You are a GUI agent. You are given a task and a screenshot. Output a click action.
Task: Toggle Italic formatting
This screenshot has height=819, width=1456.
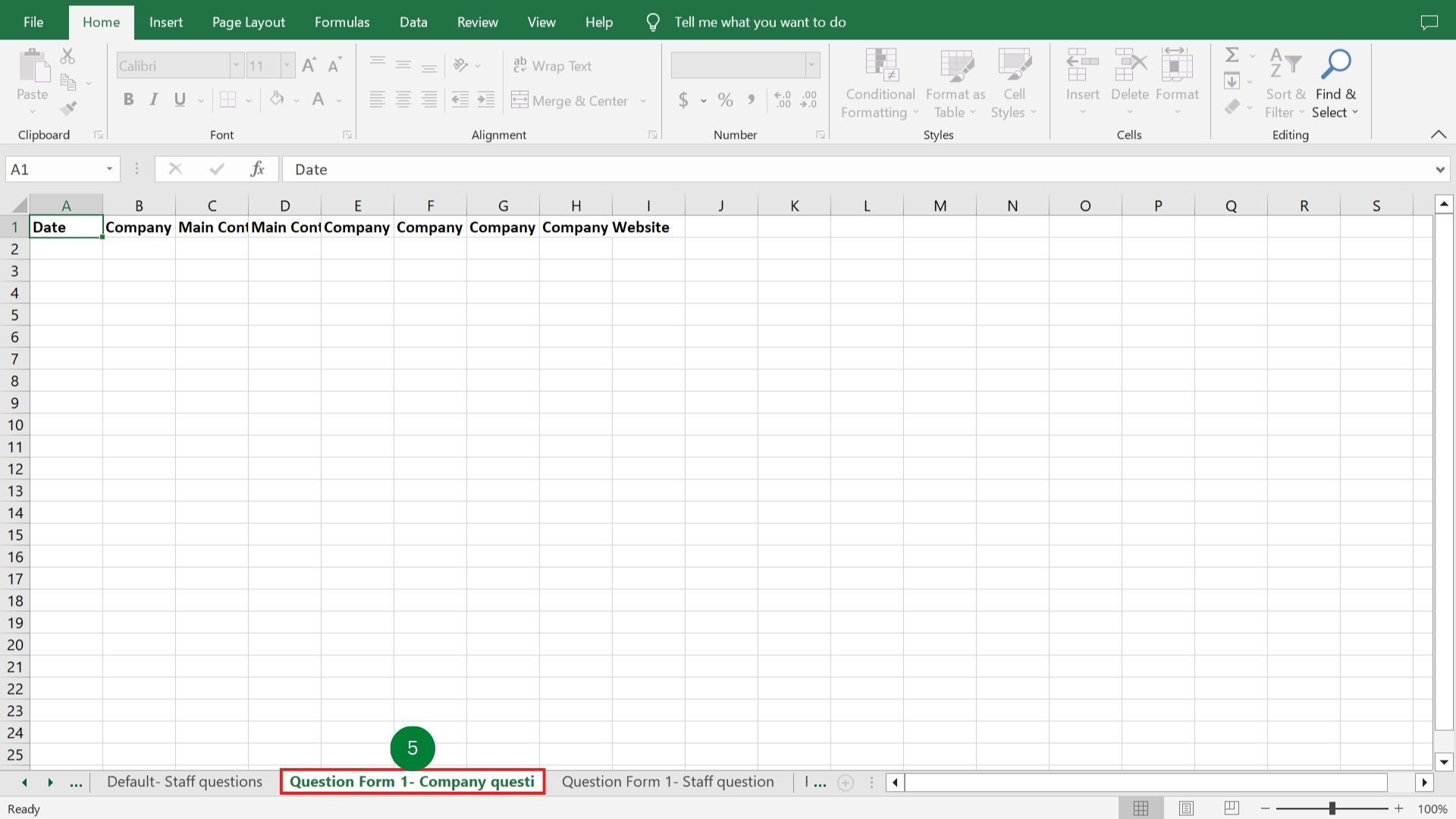click(154, 100)
